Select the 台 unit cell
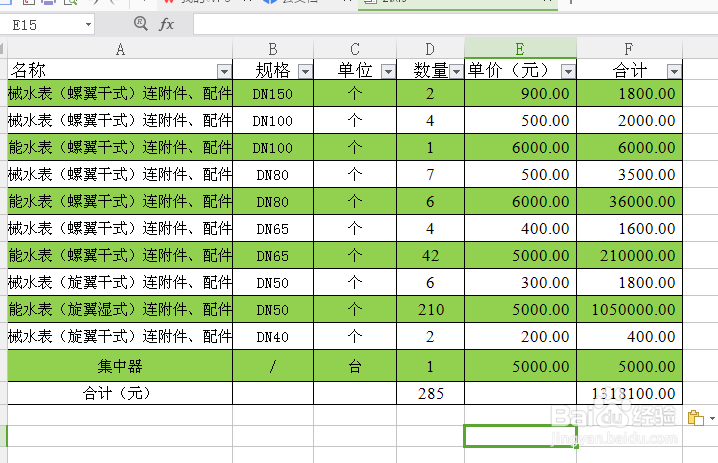 tap(355, 366)
